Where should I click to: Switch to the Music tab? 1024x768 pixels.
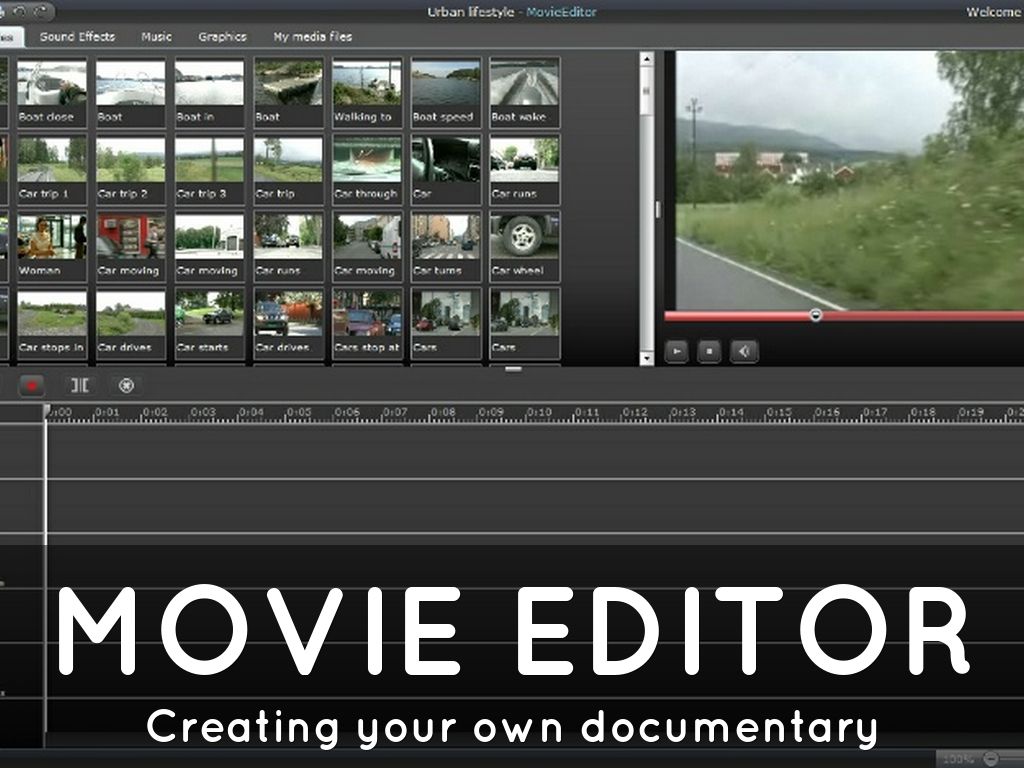click(x=156, y=37)
